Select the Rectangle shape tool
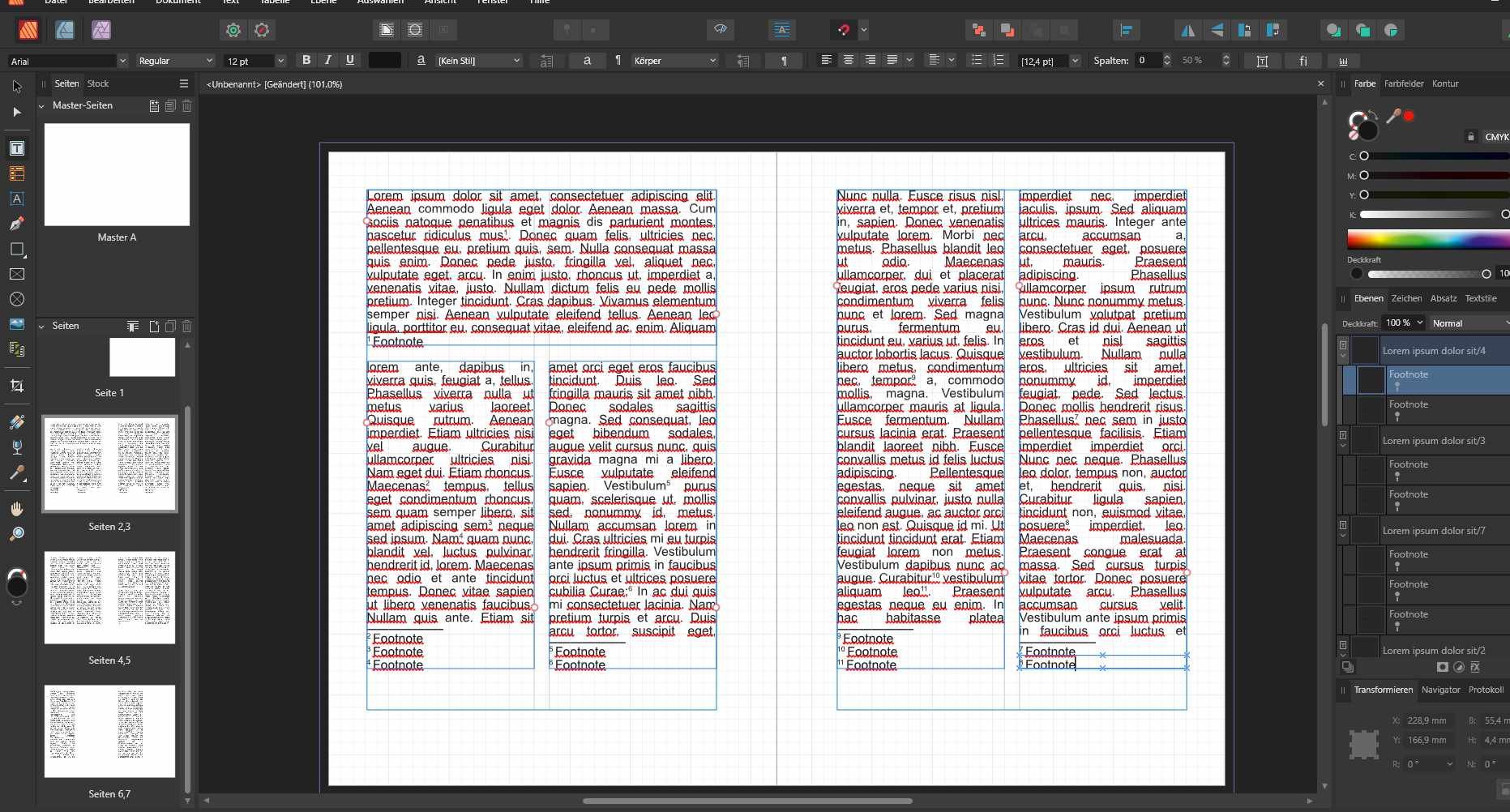This screenshot has height=812, width=1510. (x=16, y=249)
